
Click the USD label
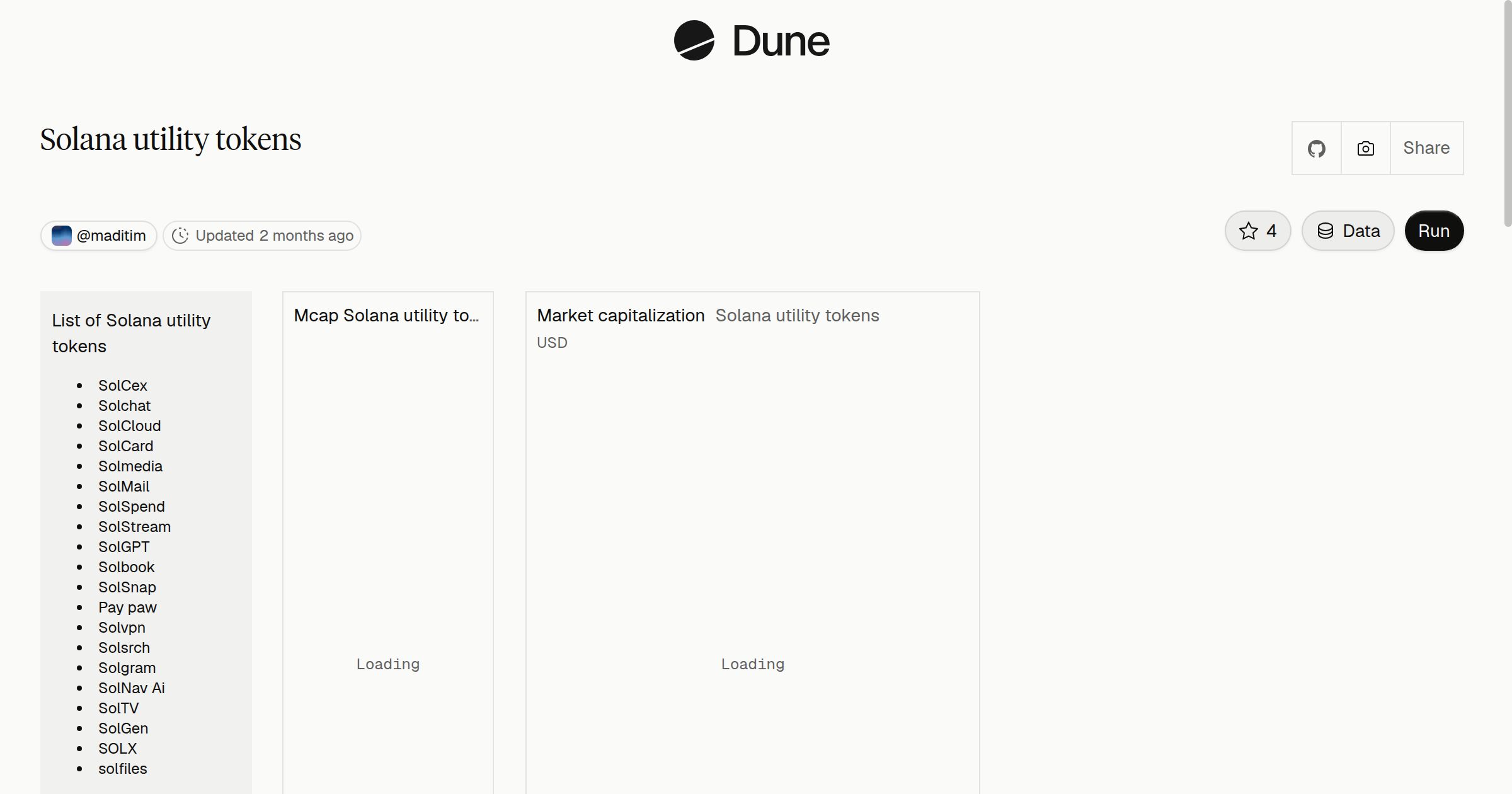coord(552,343)
